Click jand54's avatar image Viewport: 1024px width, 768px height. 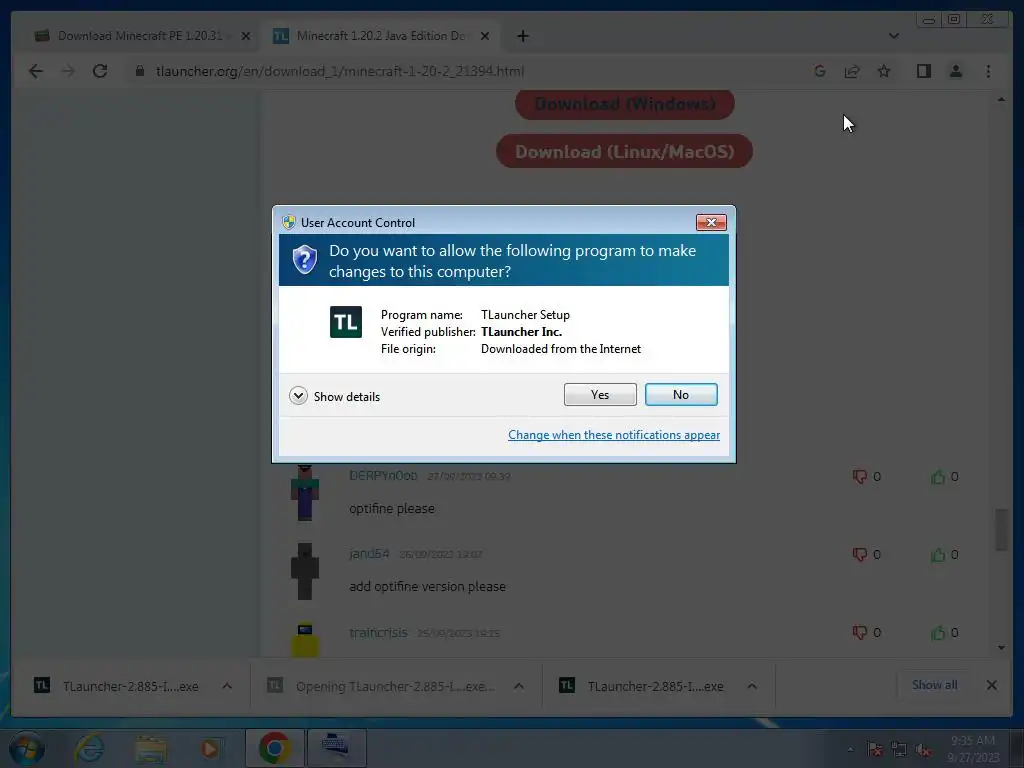[x=304, y=571]
